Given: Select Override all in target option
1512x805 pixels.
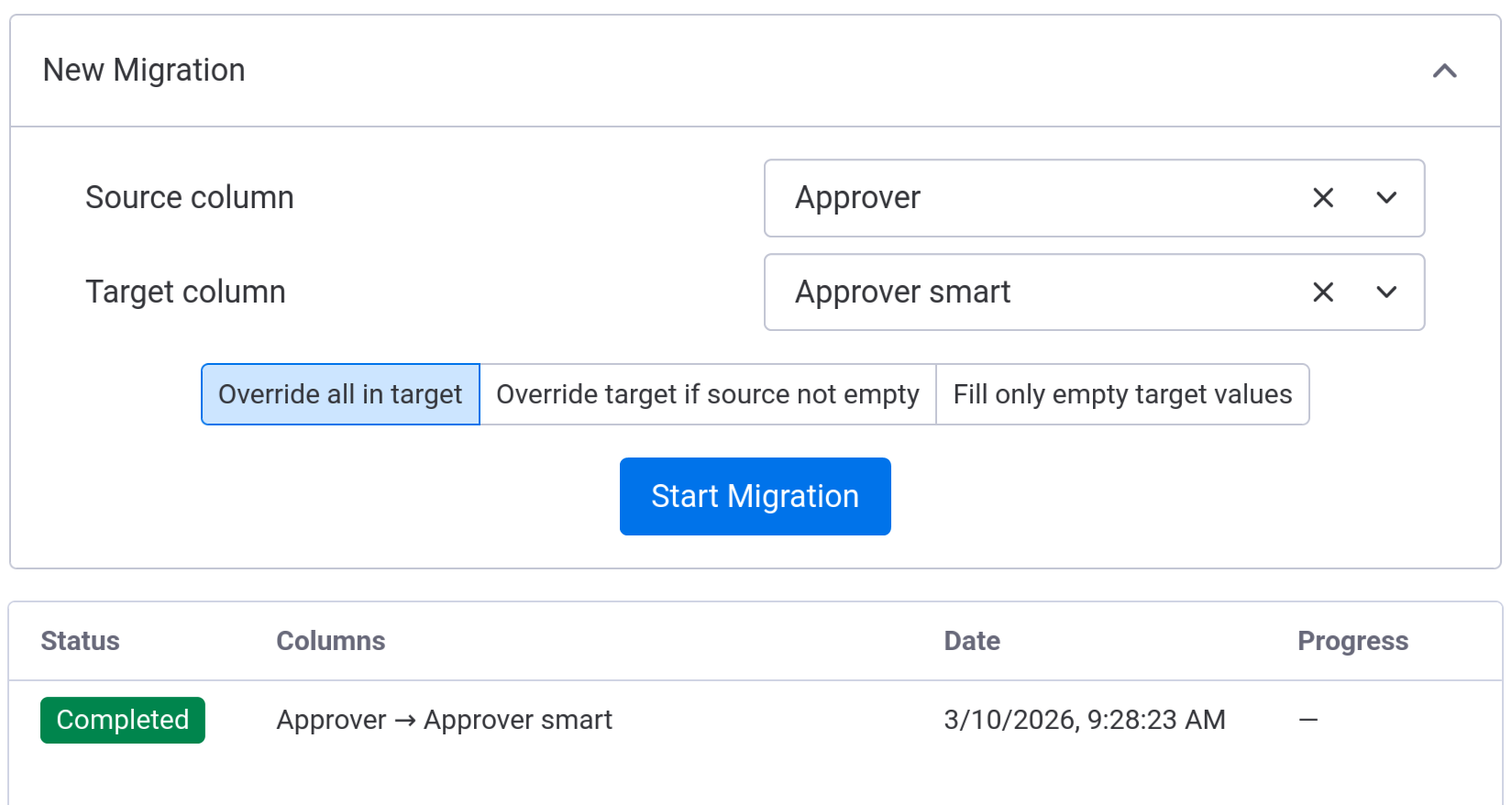Looking at the screenshot, I should click(340, 394).
